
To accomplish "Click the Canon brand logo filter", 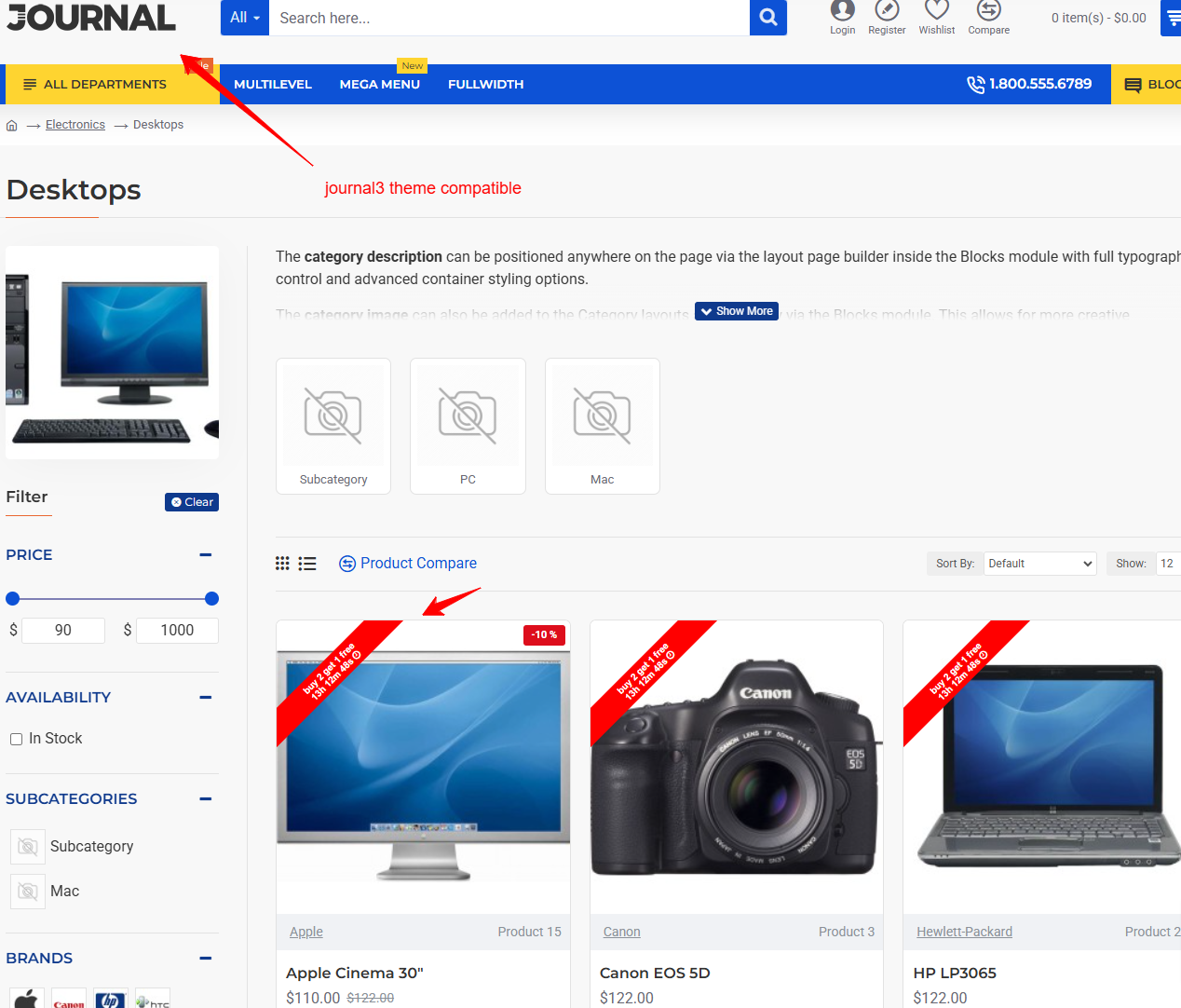I will [x=69, y=999].
